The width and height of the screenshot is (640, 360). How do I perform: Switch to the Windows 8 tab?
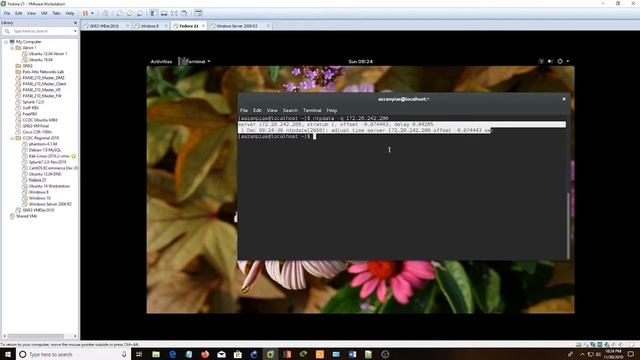150,26
